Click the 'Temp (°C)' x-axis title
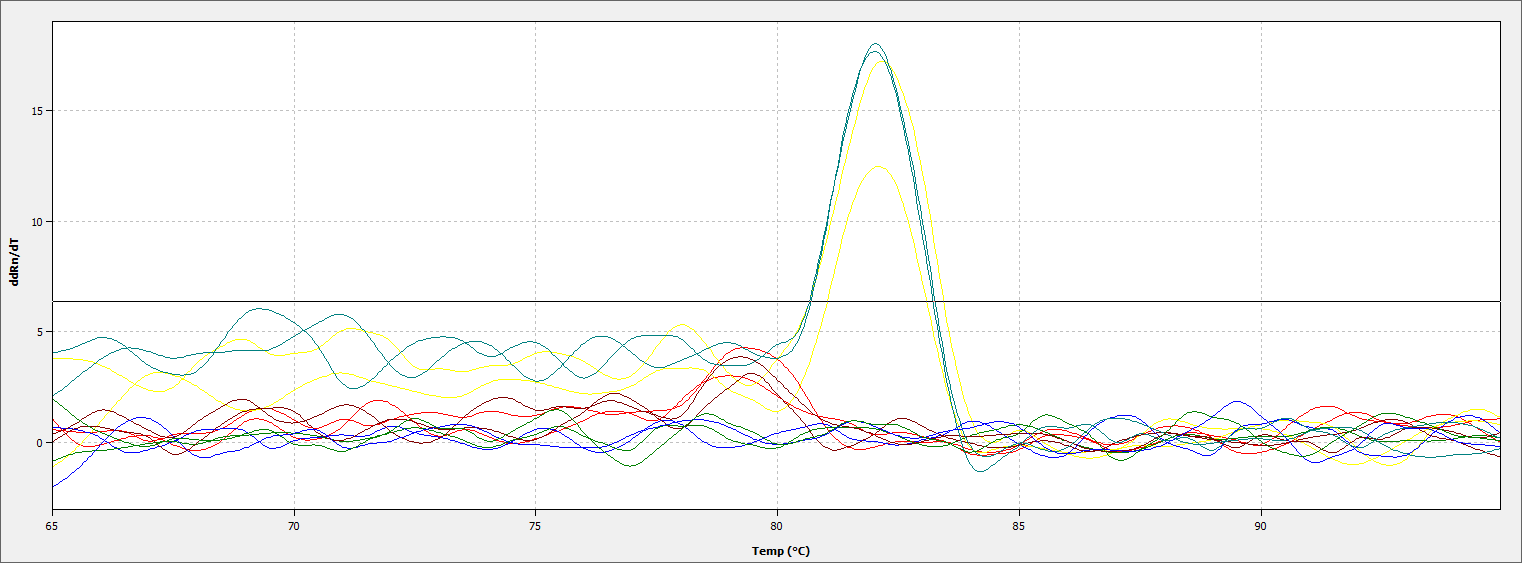The image size is (1522, 563). 780,551
